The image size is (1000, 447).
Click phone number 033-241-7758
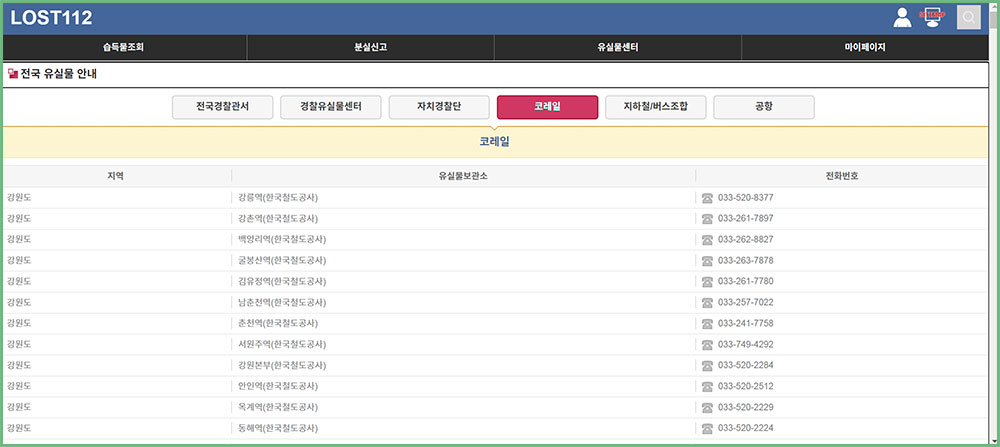pos(746,323)
